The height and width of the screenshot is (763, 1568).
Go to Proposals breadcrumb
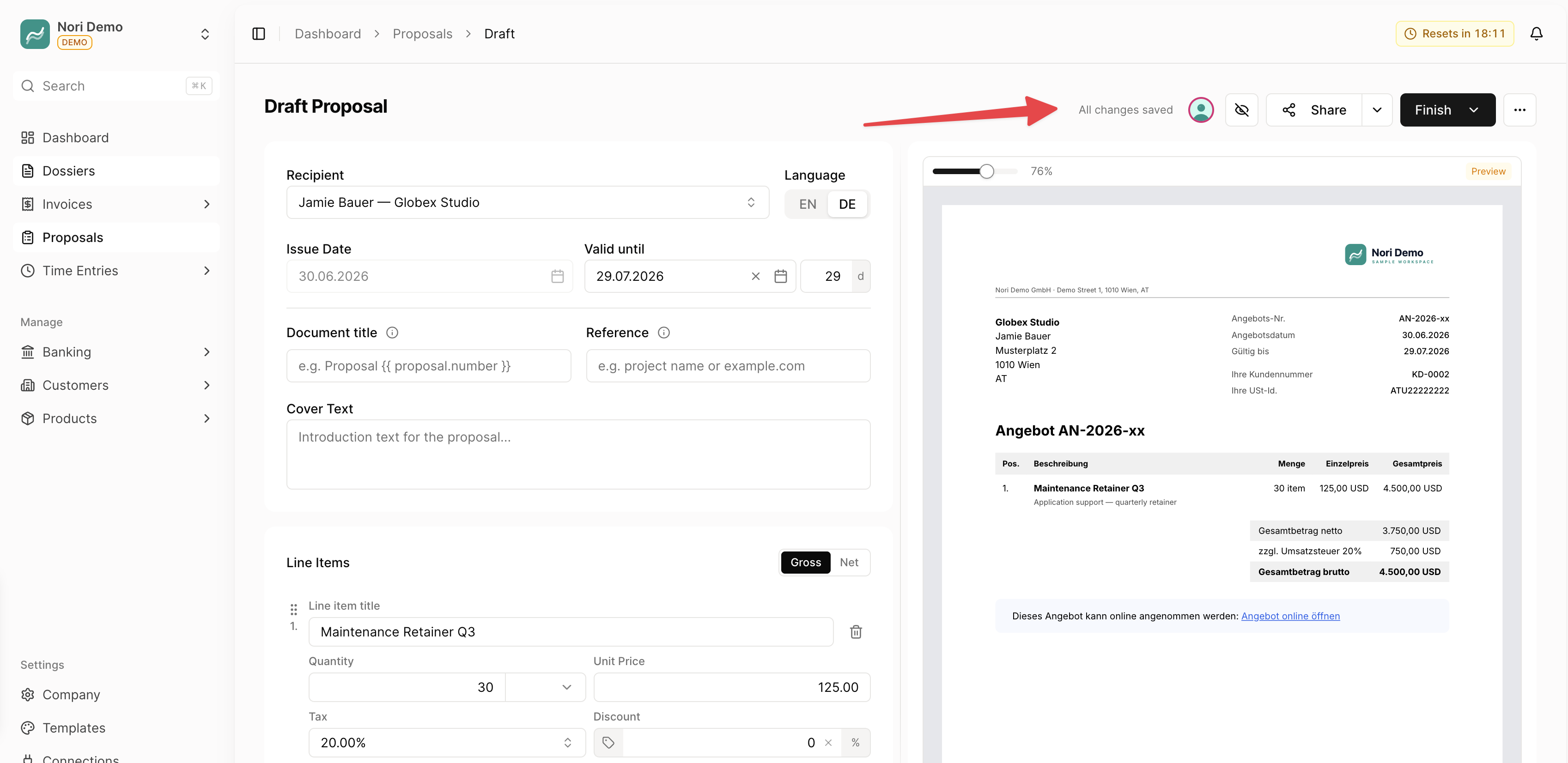422,34
